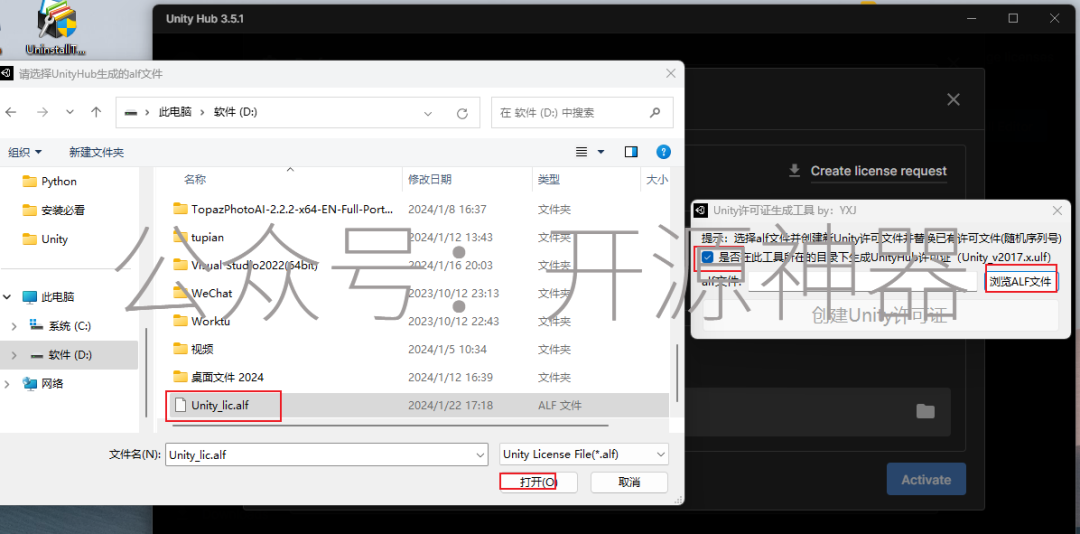Select 此电脑 in navigation tree
This screenshot has height=534, width=1080.
click(x=48, y=297)
